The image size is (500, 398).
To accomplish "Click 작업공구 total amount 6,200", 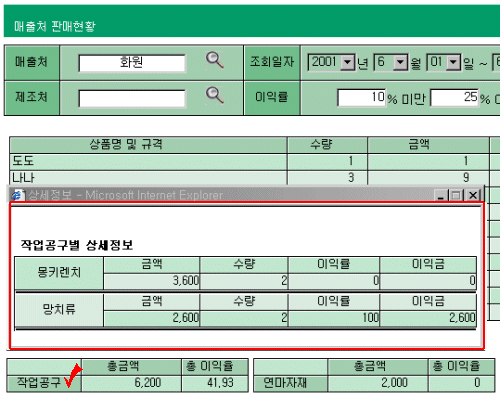I will tap(131, 383).
